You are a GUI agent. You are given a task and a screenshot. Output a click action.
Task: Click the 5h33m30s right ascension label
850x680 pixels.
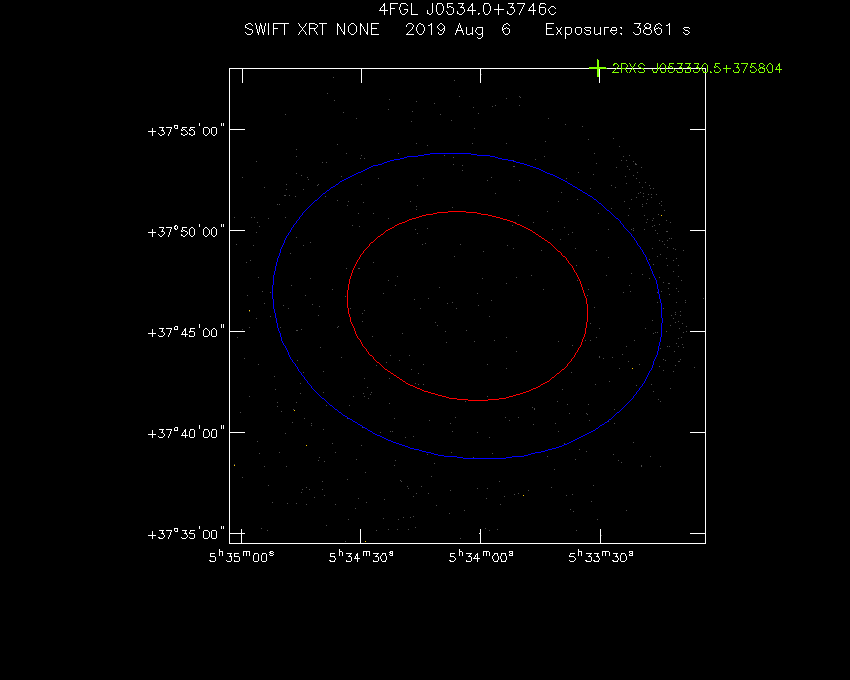point(601,557)
